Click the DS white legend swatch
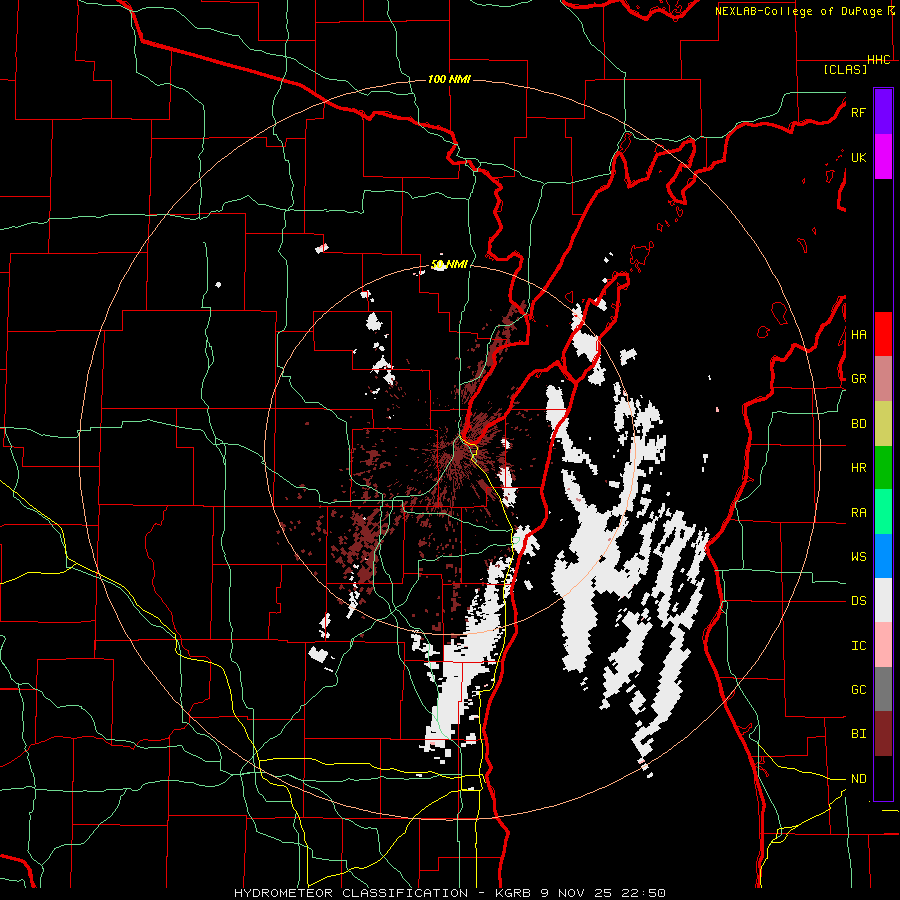 coord(883,600)
